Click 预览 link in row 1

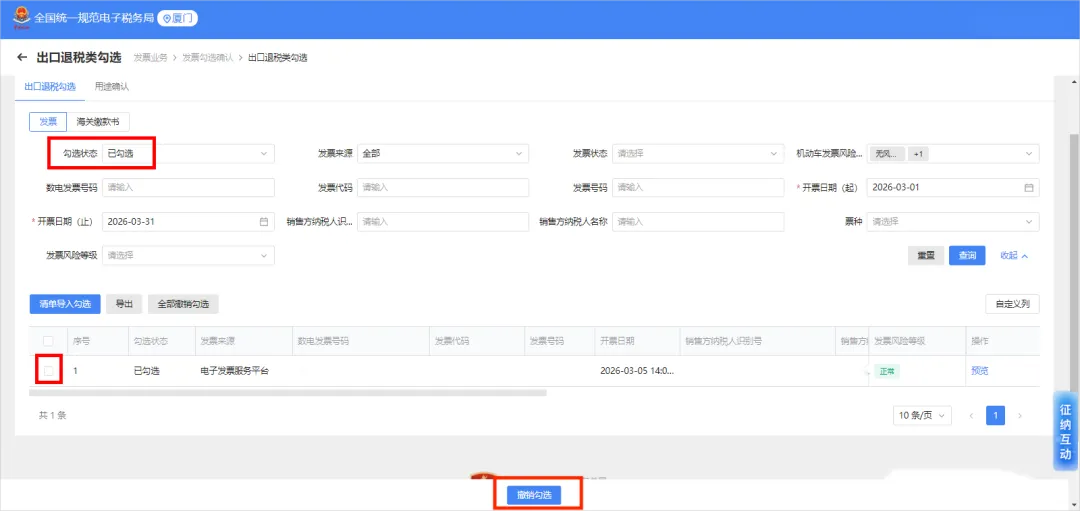click(979, 371)
